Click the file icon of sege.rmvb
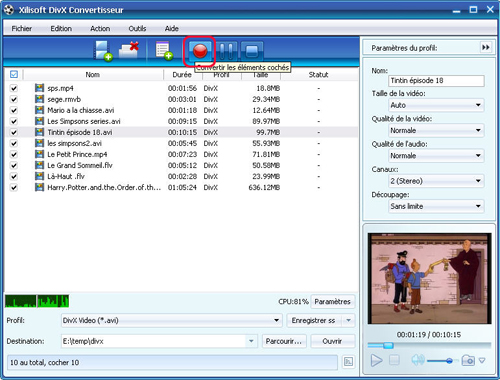The image size is (500, 380). click(x=39, y=99)
